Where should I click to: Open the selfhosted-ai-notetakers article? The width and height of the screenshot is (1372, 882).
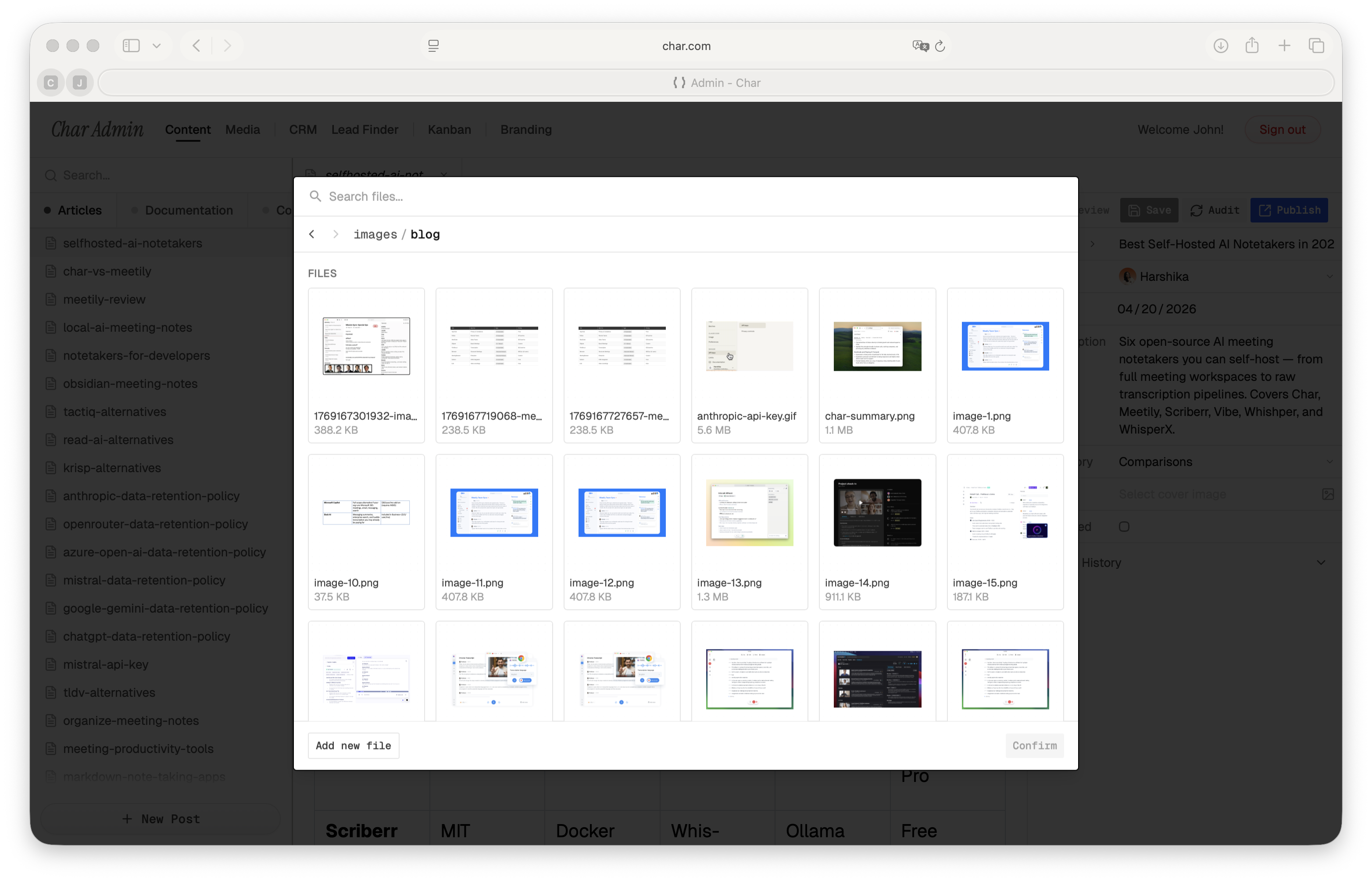coord(132,244)
